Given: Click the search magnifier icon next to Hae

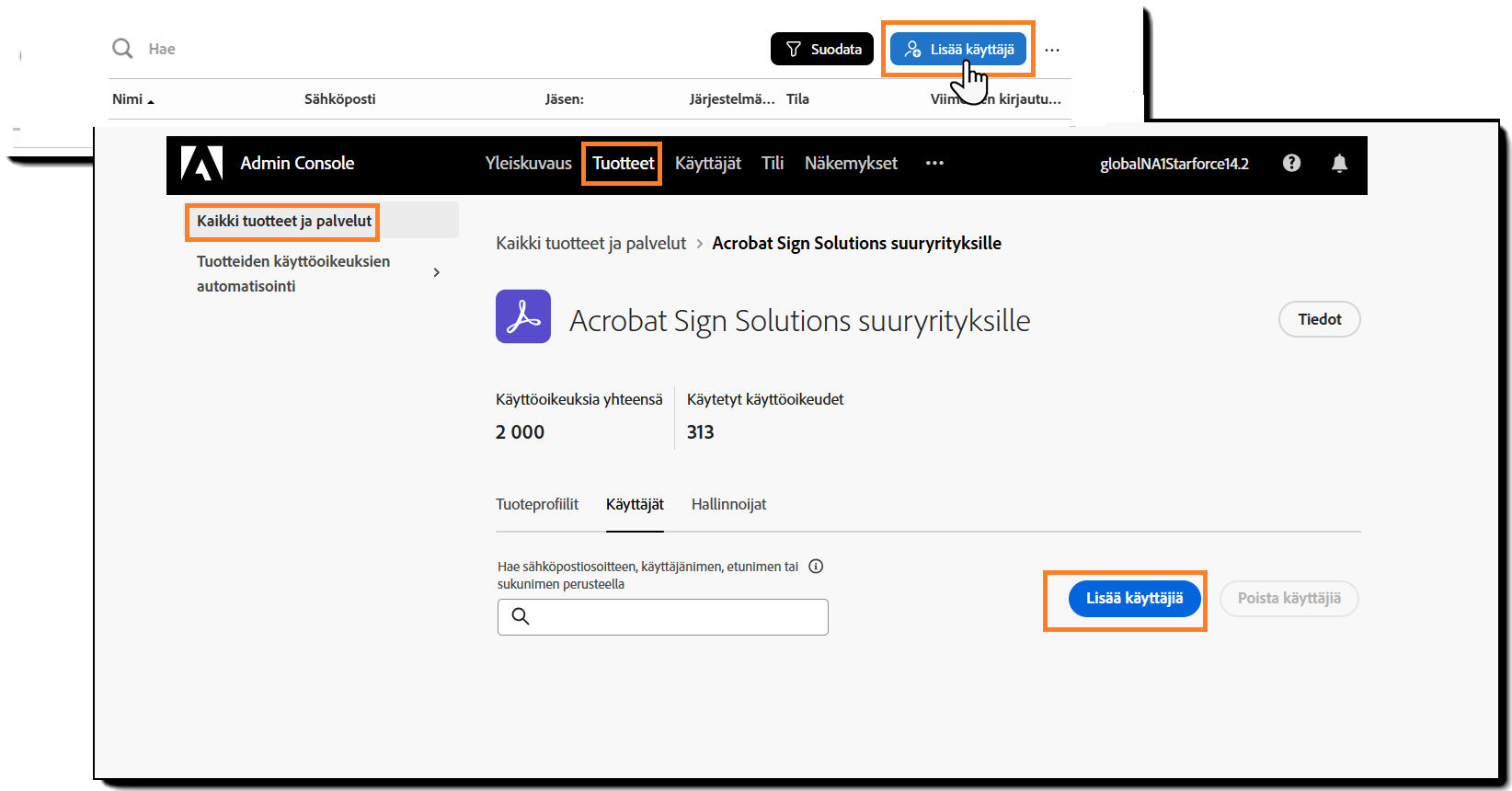Looking at the screenshot, I should click(x=122, y=48).
